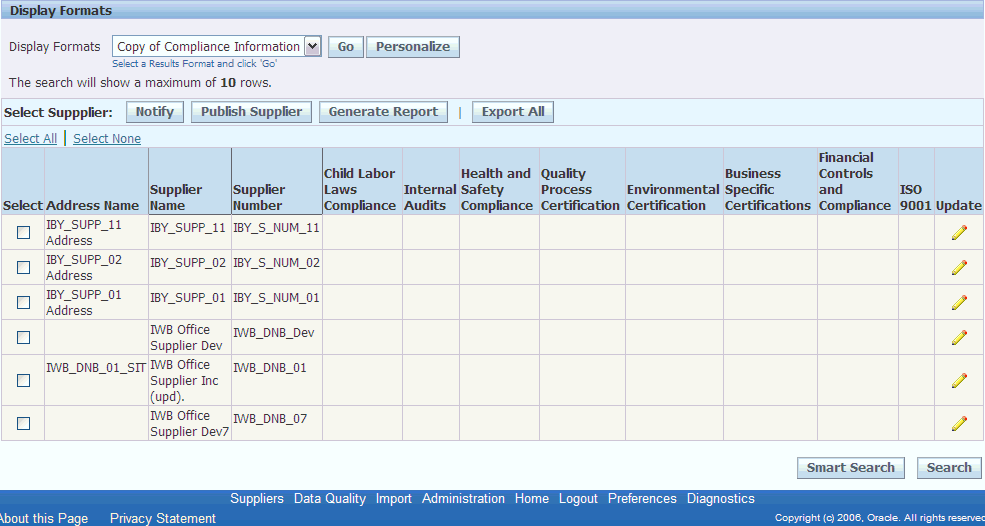Click the IWB_DNB_01_SIT address name

coord(96,368)
